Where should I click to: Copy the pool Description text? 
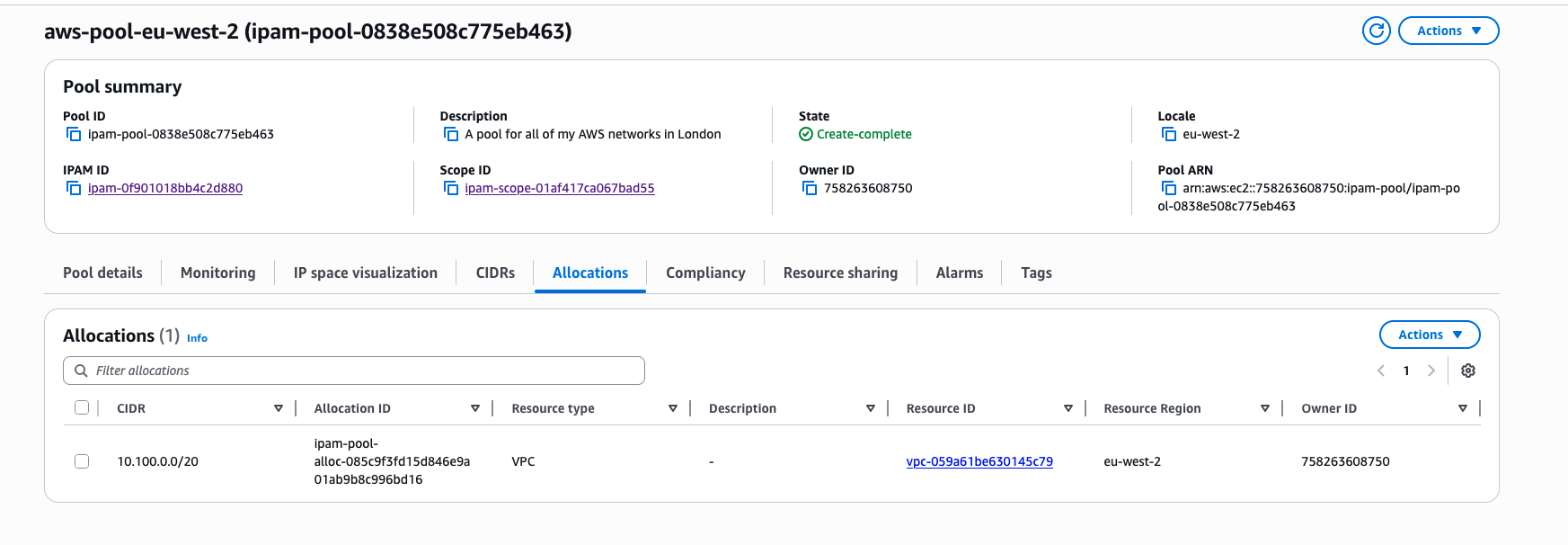click(451, 134)
